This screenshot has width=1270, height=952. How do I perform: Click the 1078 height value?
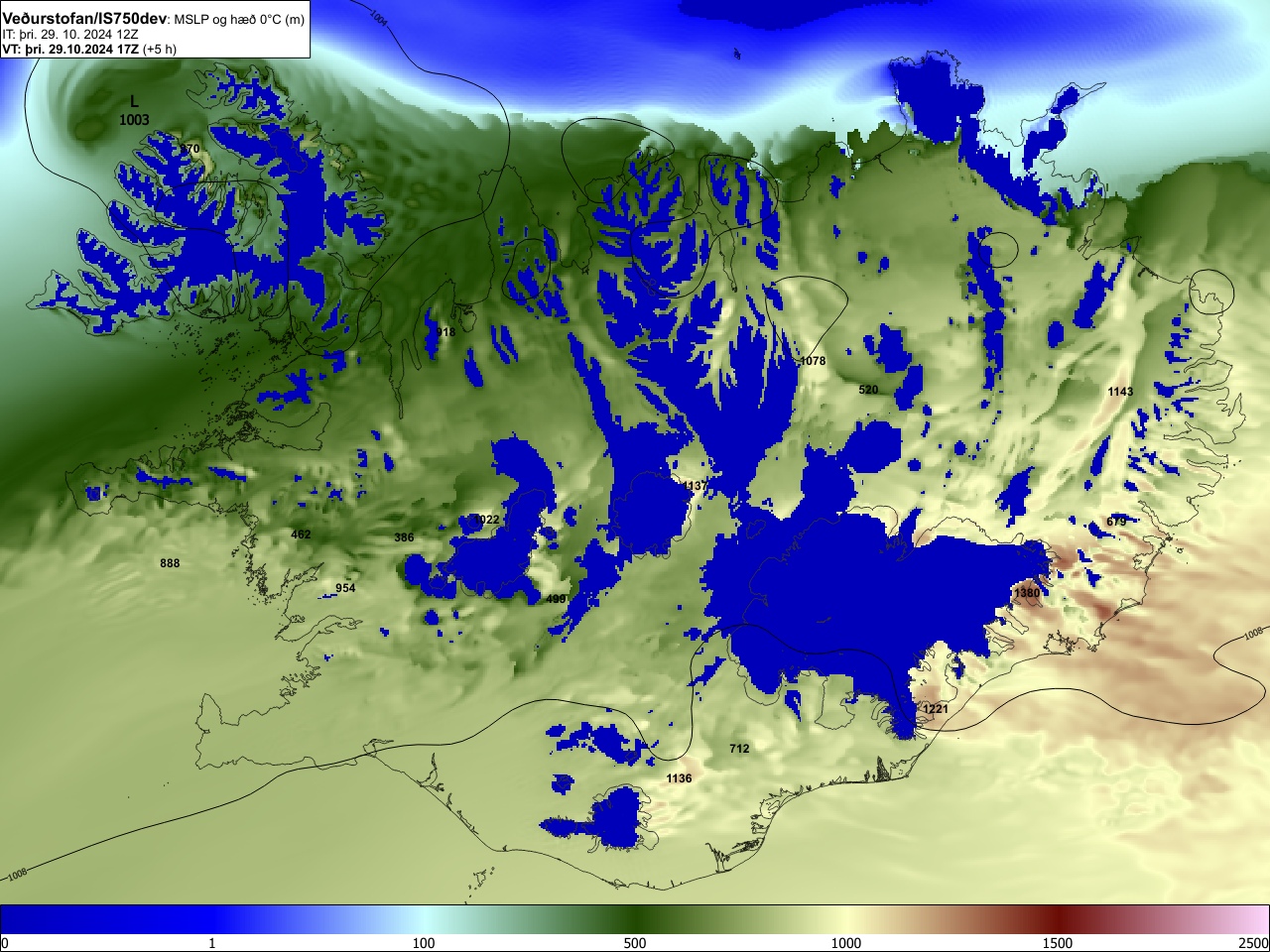tap(813, 361)
